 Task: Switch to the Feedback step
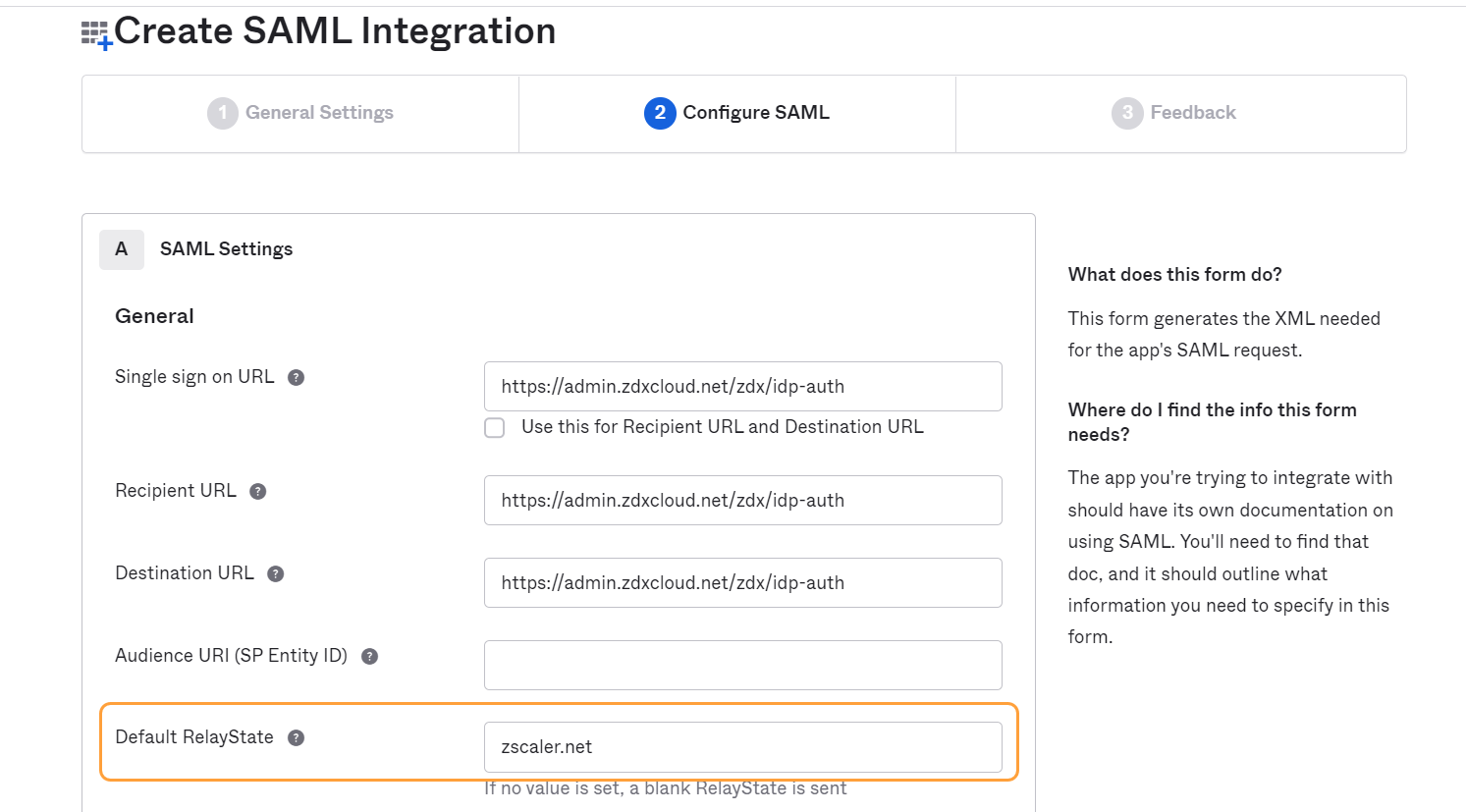pos(1174,113)
